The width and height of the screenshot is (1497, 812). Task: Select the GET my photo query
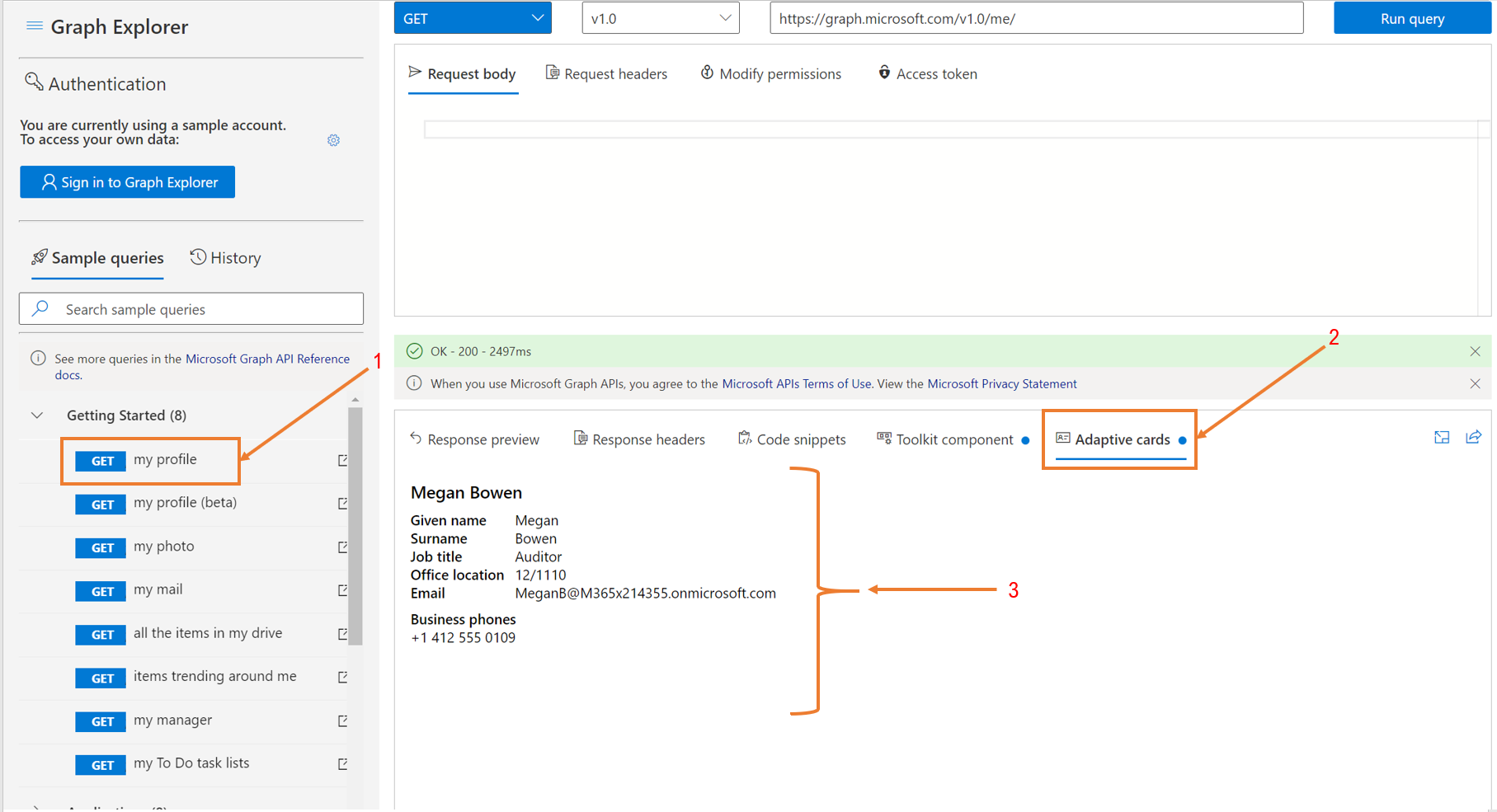tap(135, 547)
